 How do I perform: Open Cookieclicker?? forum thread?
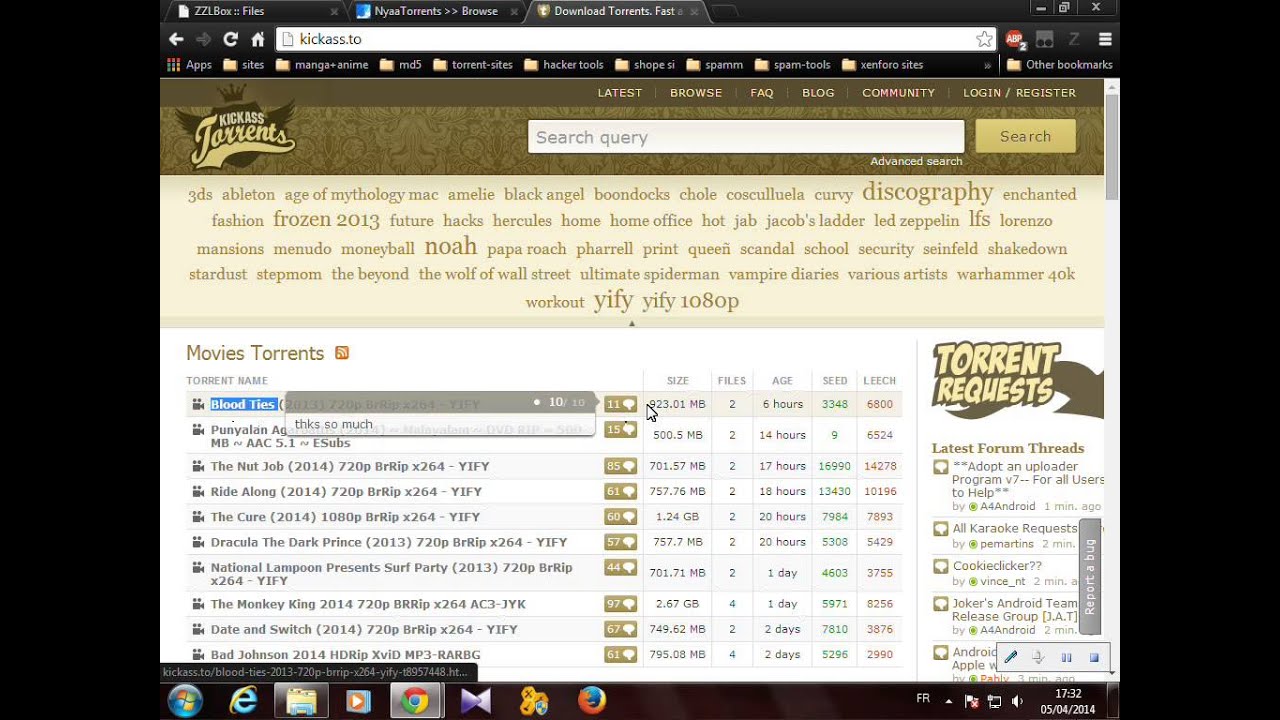pos(997,566)
